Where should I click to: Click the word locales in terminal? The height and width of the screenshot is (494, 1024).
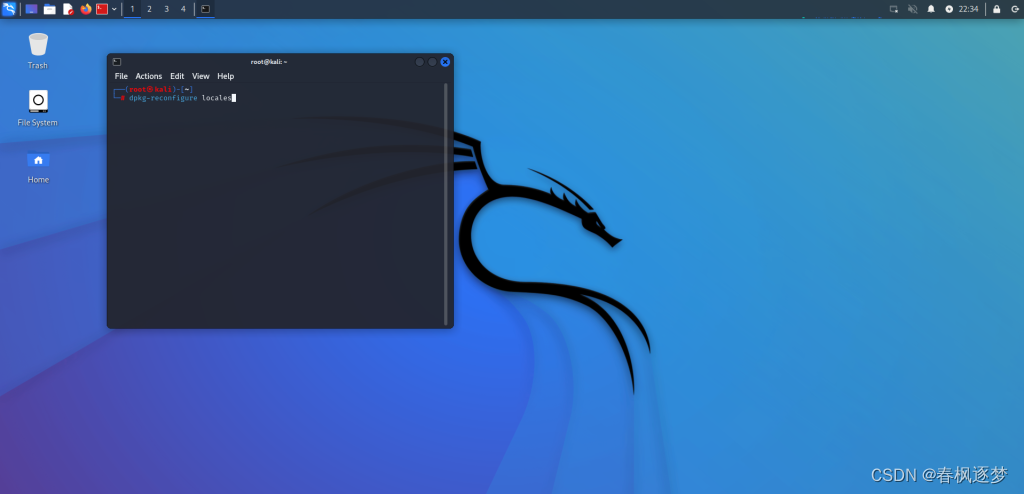[217, 98]
